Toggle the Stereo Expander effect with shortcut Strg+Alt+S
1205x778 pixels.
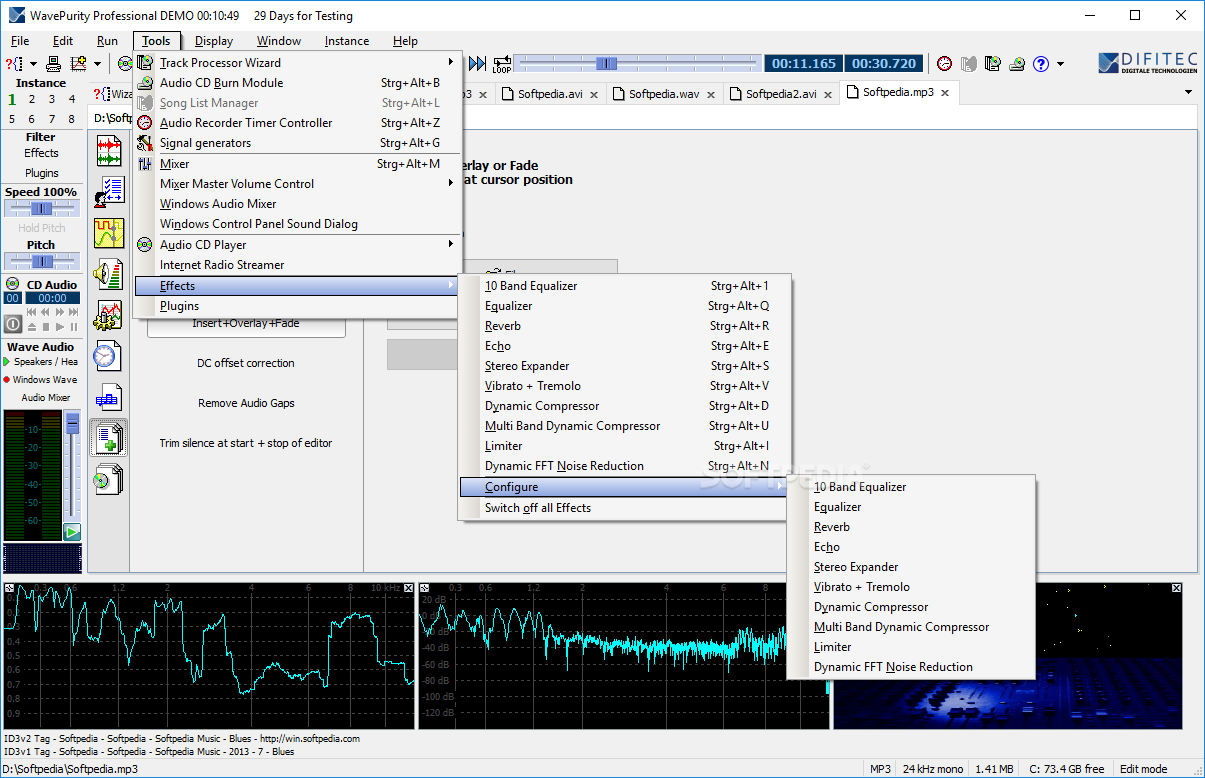(625, 366)
